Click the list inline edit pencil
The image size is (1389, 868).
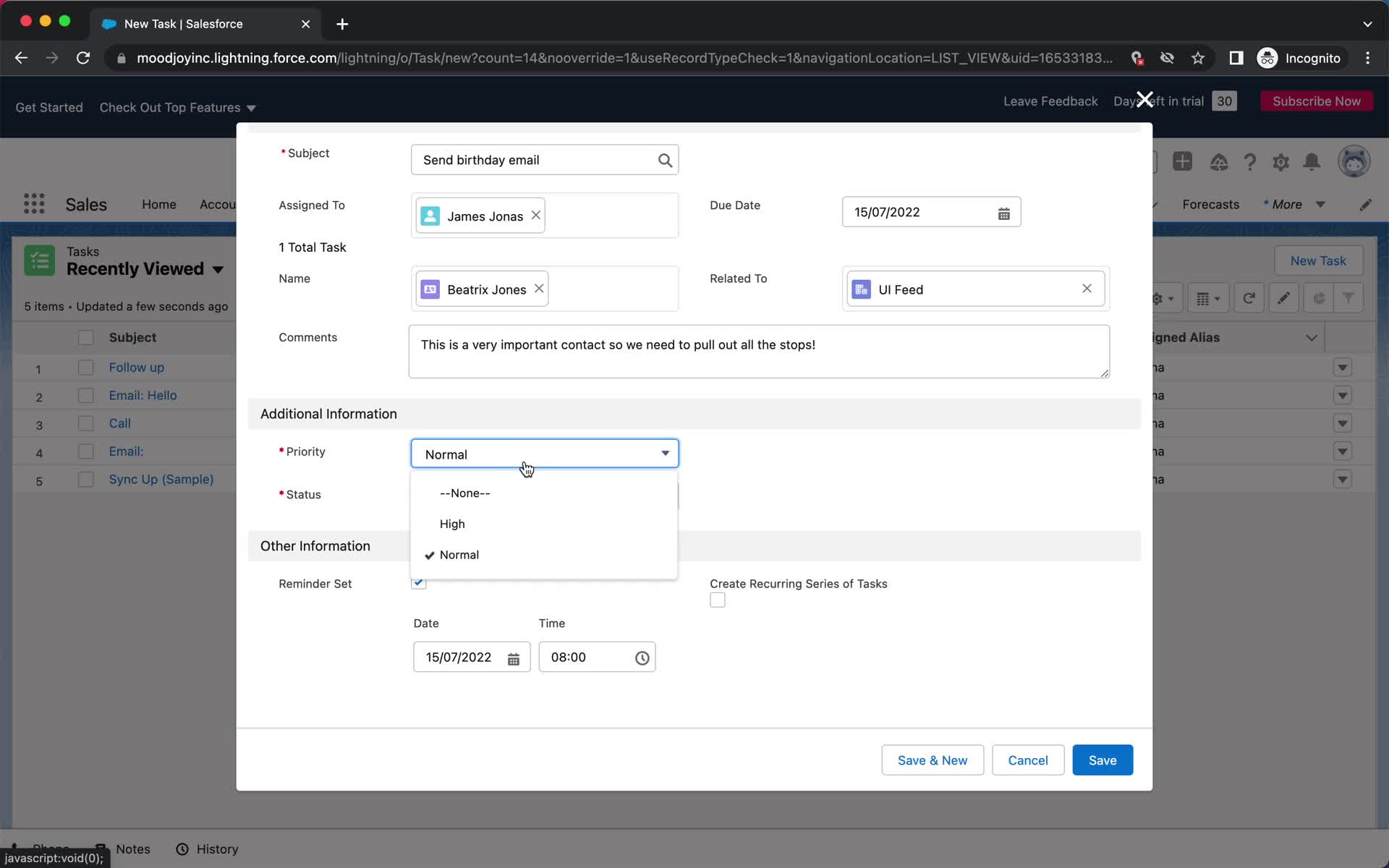[x=1283, y=298]
